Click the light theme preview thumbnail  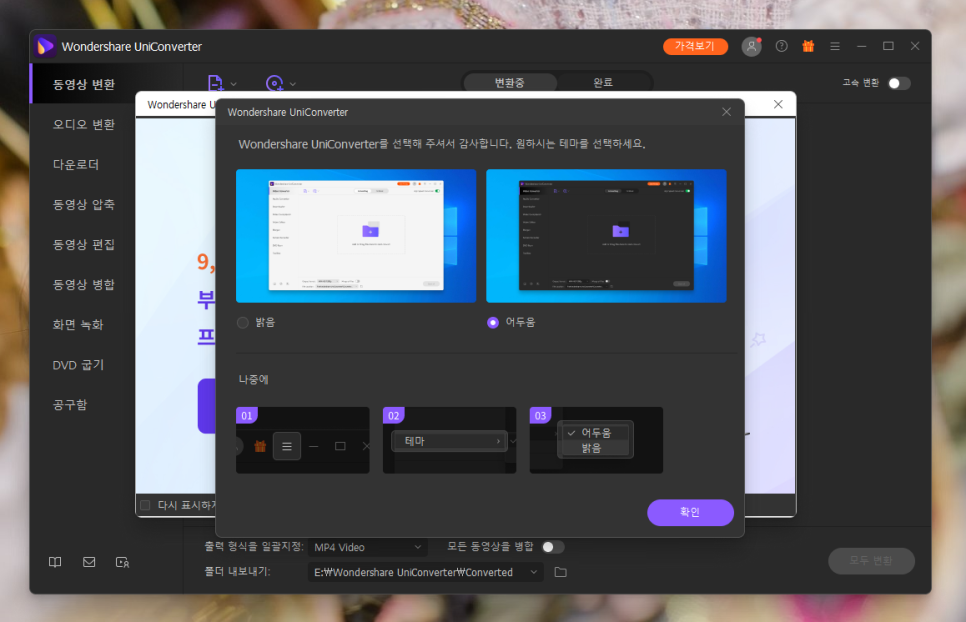pos(356,236)
